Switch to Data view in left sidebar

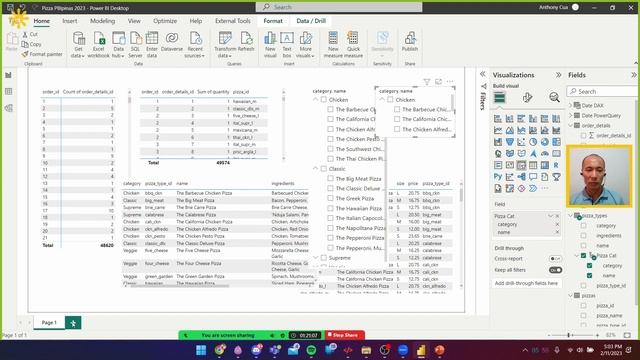click(9, 91)
